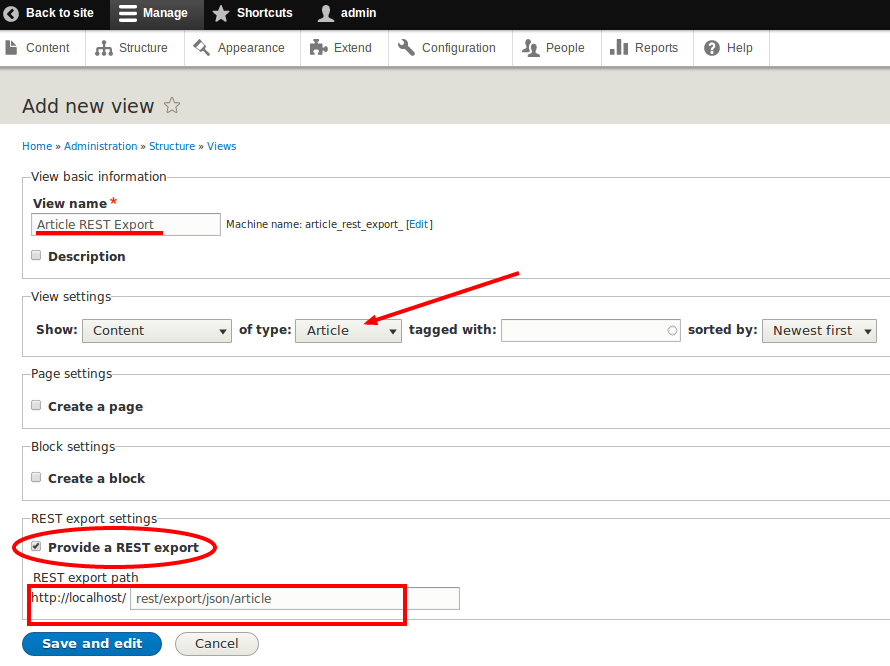Click the http://localhost/ prefix text
The height and width of the screenshot is (666, 890).
[x=79, y=597]
